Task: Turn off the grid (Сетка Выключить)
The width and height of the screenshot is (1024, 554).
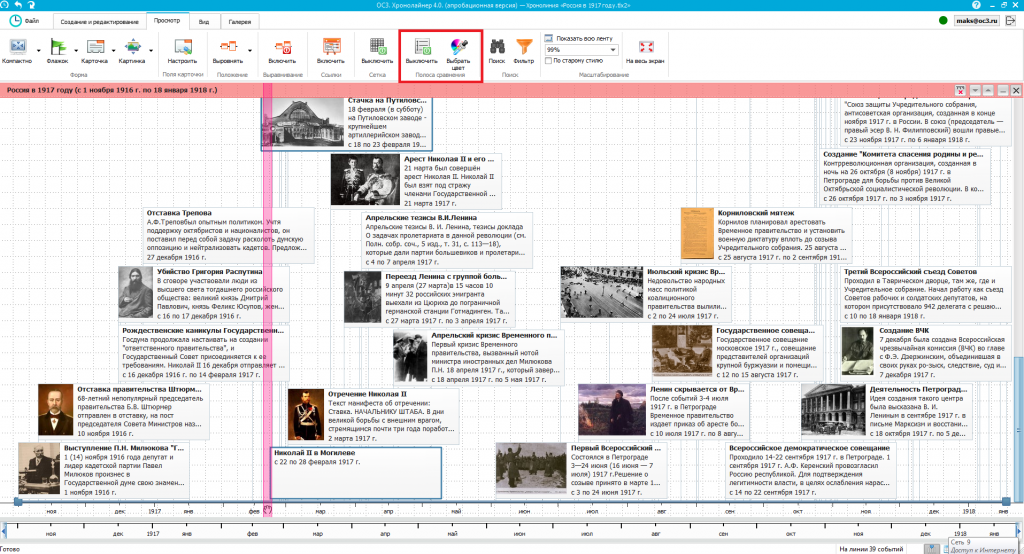Action: (377, 50)
